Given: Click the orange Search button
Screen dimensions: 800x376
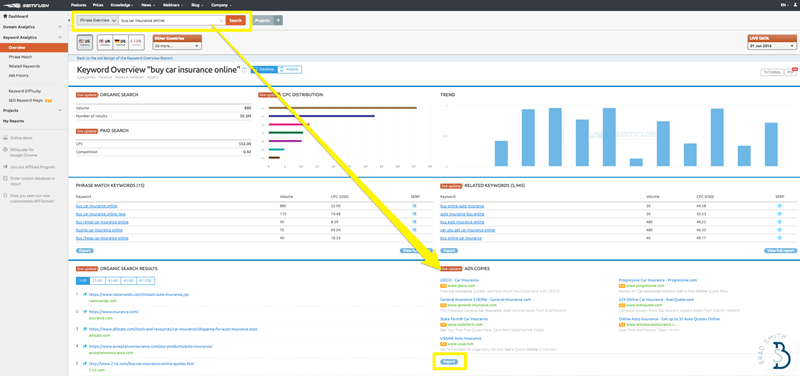Looking at the screenshot, I should pos(235,20).
